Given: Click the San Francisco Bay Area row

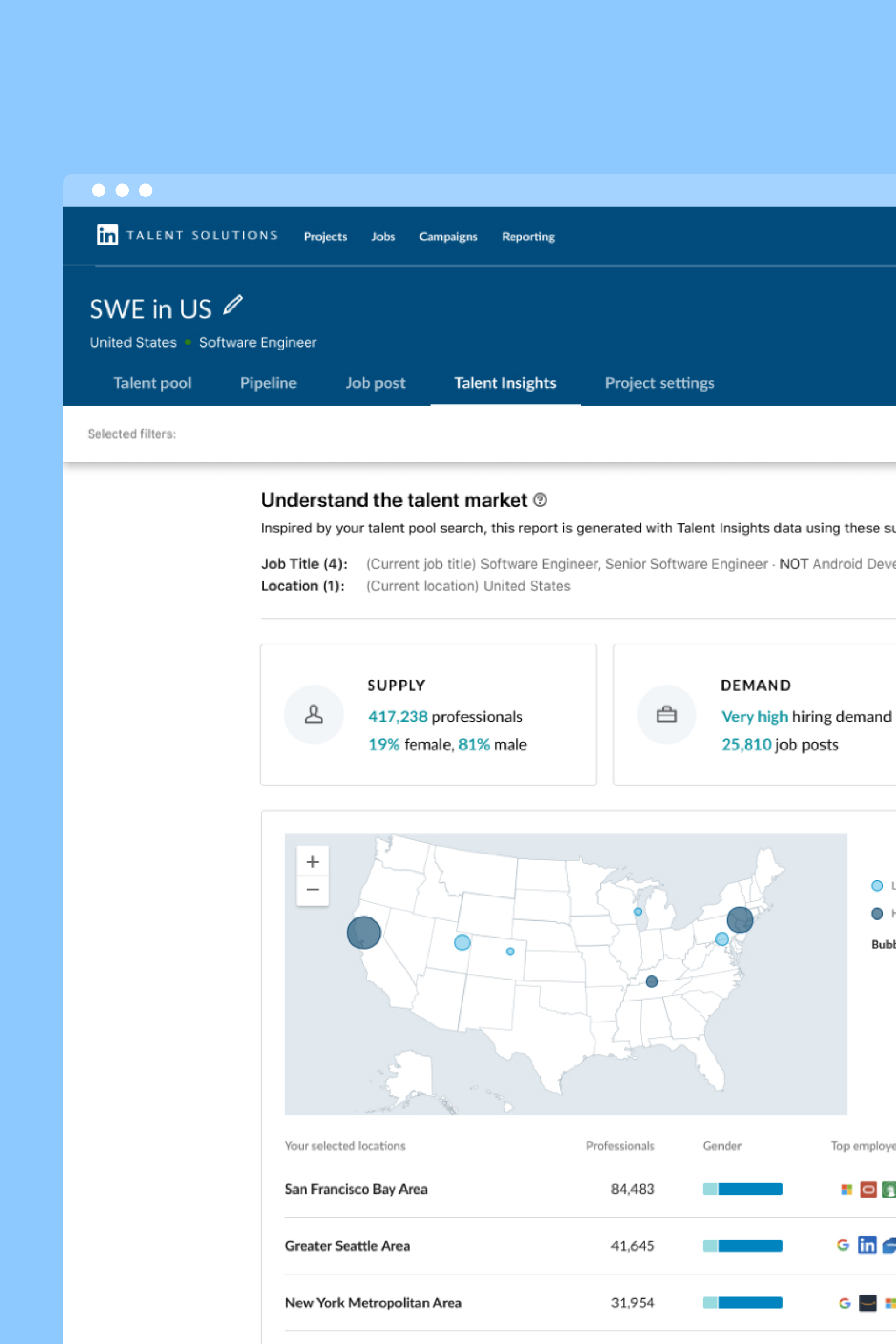Looking at the screenshot, I should click(x=356, y=1189).
